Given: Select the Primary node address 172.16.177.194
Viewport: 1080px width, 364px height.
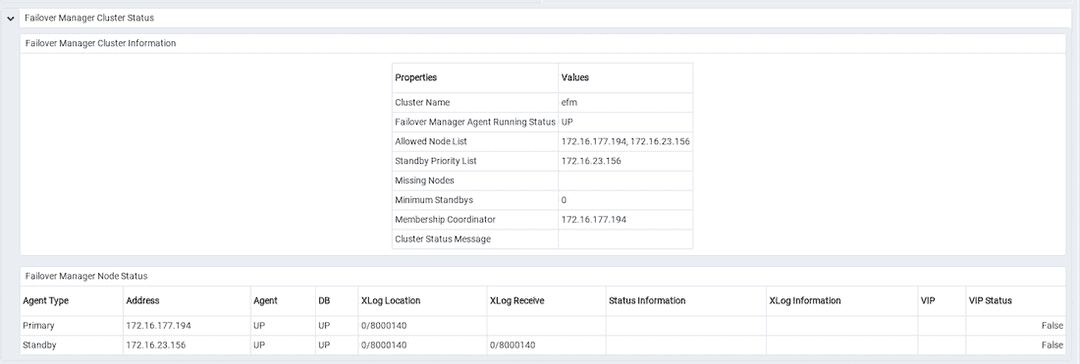Looking at the screenshot, I should pos(187,325).
